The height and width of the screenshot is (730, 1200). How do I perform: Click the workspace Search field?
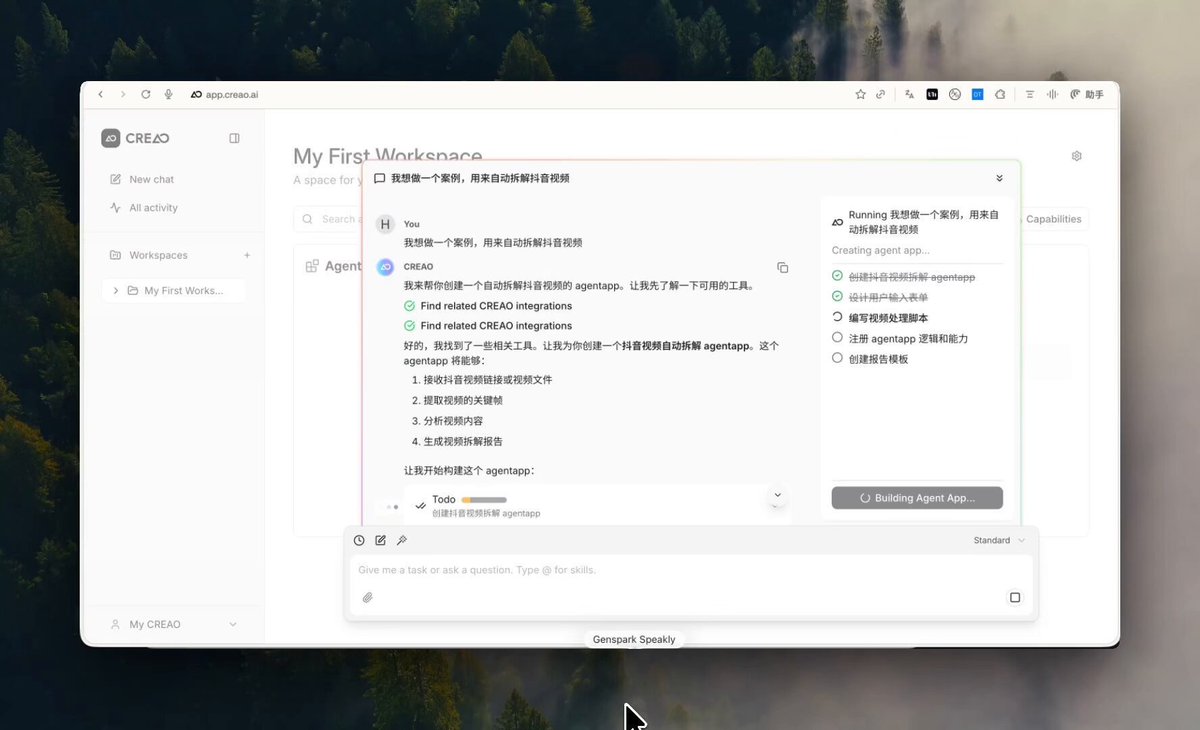pyautogui.click(x=330, y=219)
